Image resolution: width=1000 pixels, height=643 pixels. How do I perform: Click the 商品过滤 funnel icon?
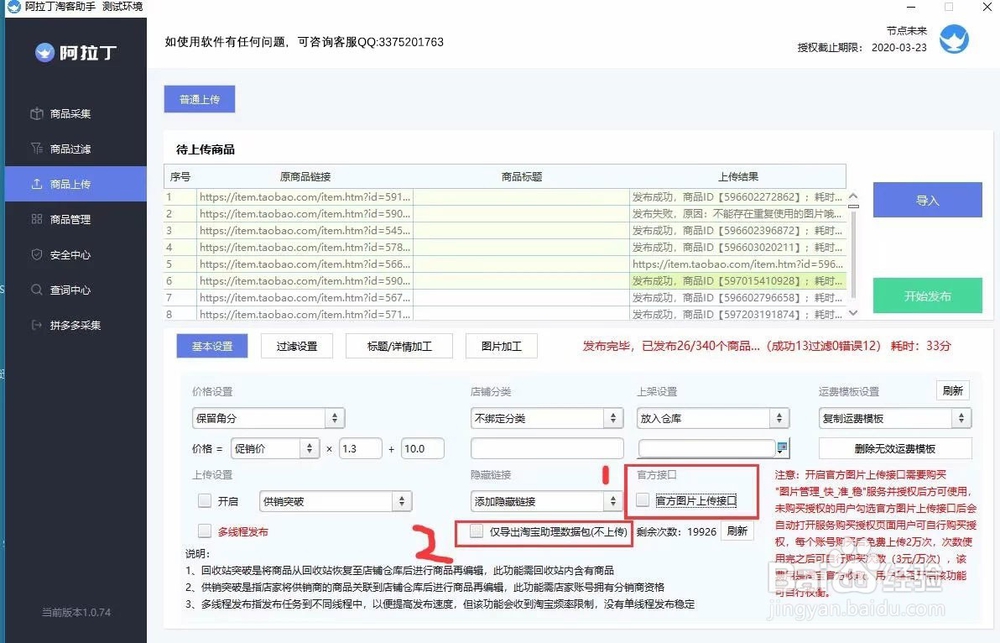[37, 149]
